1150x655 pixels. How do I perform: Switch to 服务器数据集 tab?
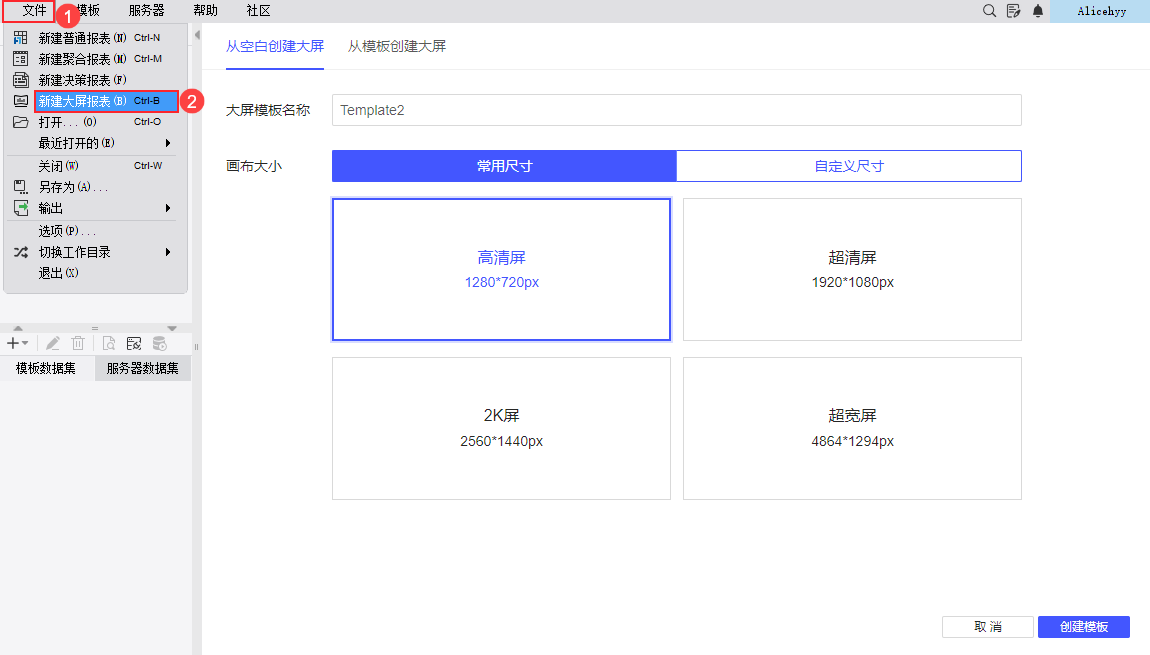tap(142, 368)
